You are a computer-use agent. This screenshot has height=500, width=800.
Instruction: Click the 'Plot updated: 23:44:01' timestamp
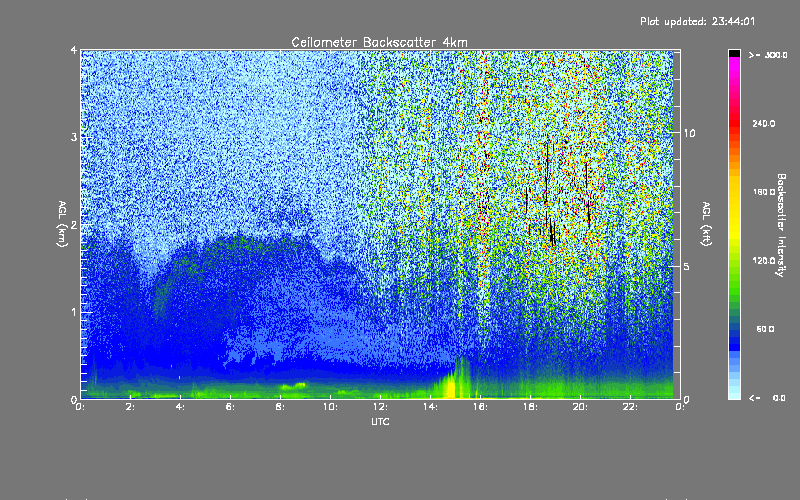point(697,21)
